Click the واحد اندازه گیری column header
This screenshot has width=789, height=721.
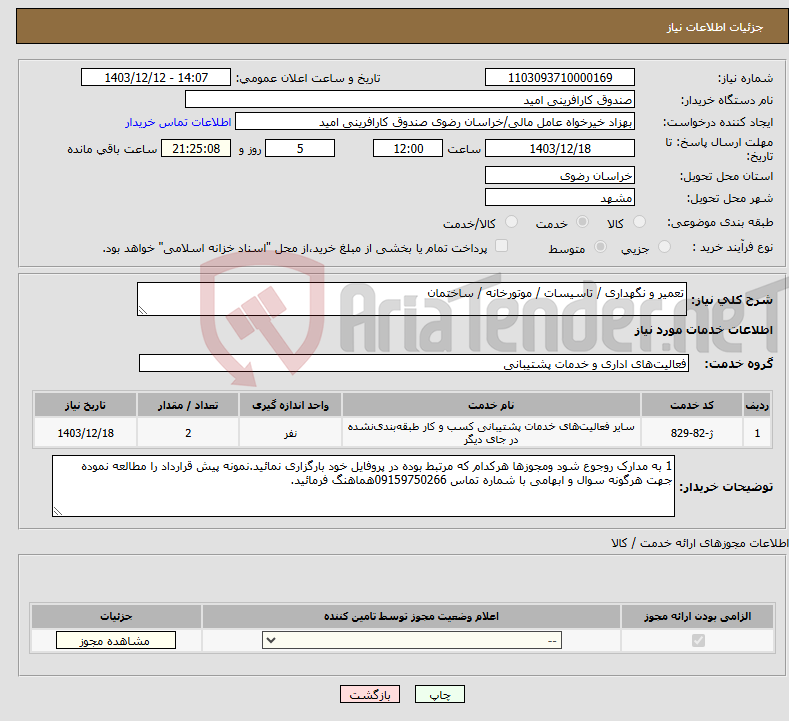pyautogui.click(x=290, y=405)
